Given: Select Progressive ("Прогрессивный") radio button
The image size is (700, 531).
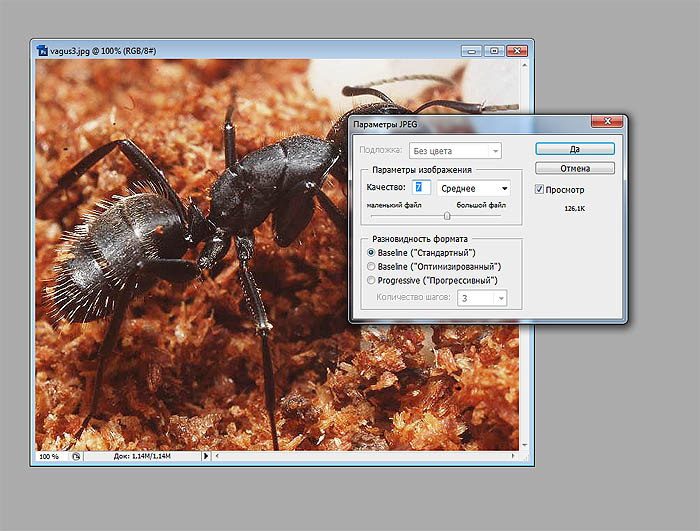Looking at the screenshot, I should click(372, 281).
